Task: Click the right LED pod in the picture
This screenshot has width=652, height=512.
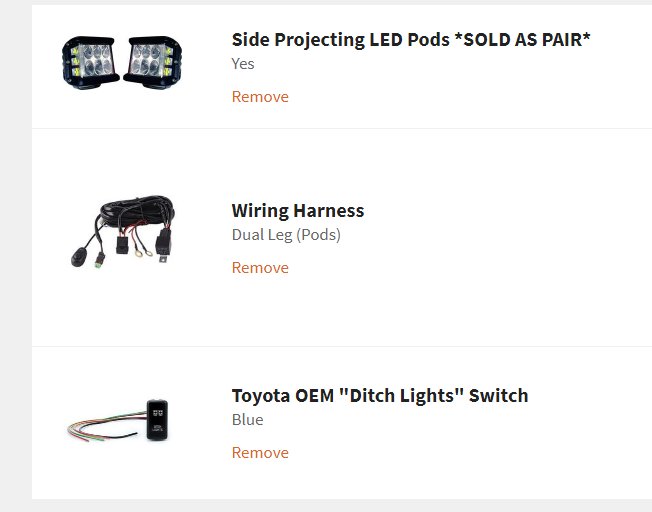Action: [x=154, y=62]
